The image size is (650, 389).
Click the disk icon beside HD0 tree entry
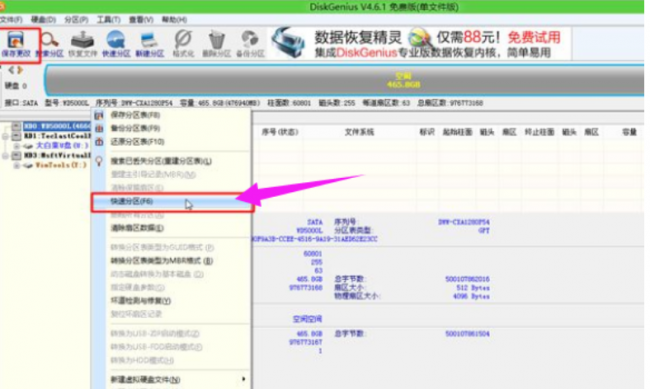tap(17, 126)
